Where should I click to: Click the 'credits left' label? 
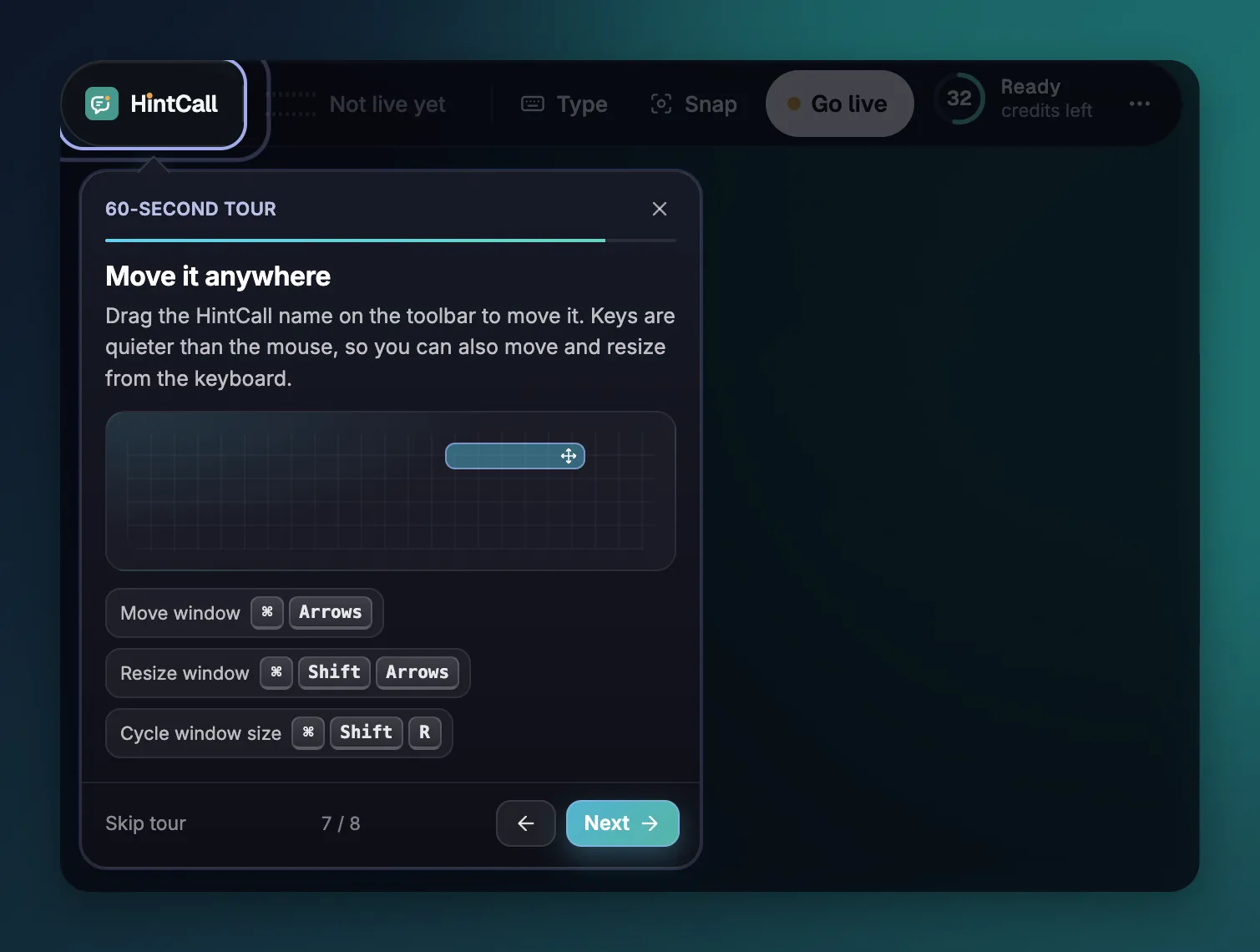coord(1046,111)
